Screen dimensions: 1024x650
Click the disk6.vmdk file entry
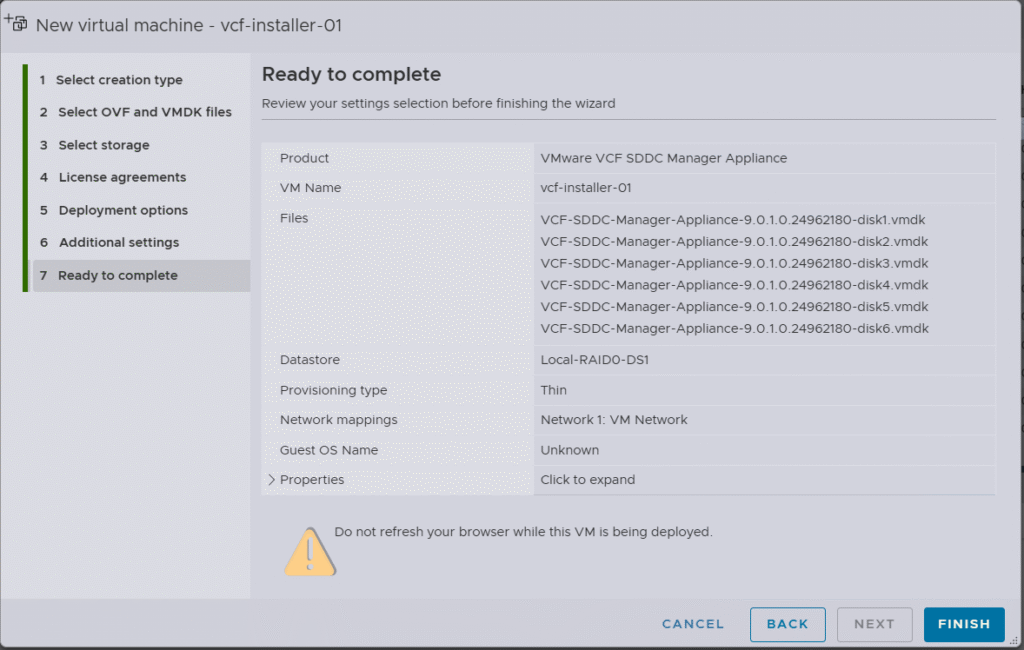click(x=734, y=329)
